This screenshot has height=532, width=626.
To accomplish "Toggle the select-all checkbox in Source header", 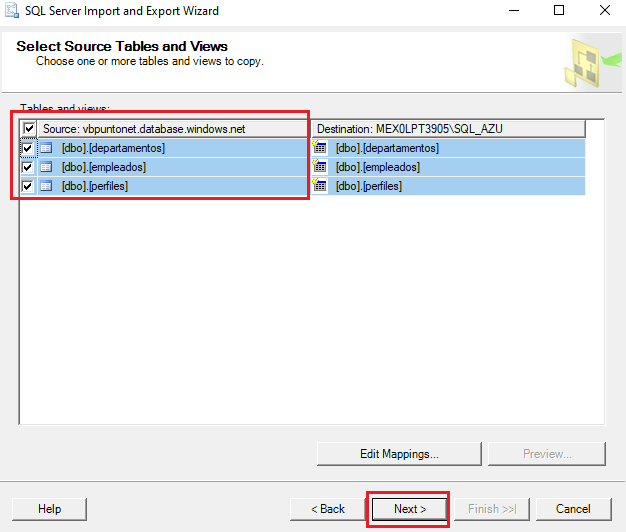I will pyautogui.click(x=29, y=129).
